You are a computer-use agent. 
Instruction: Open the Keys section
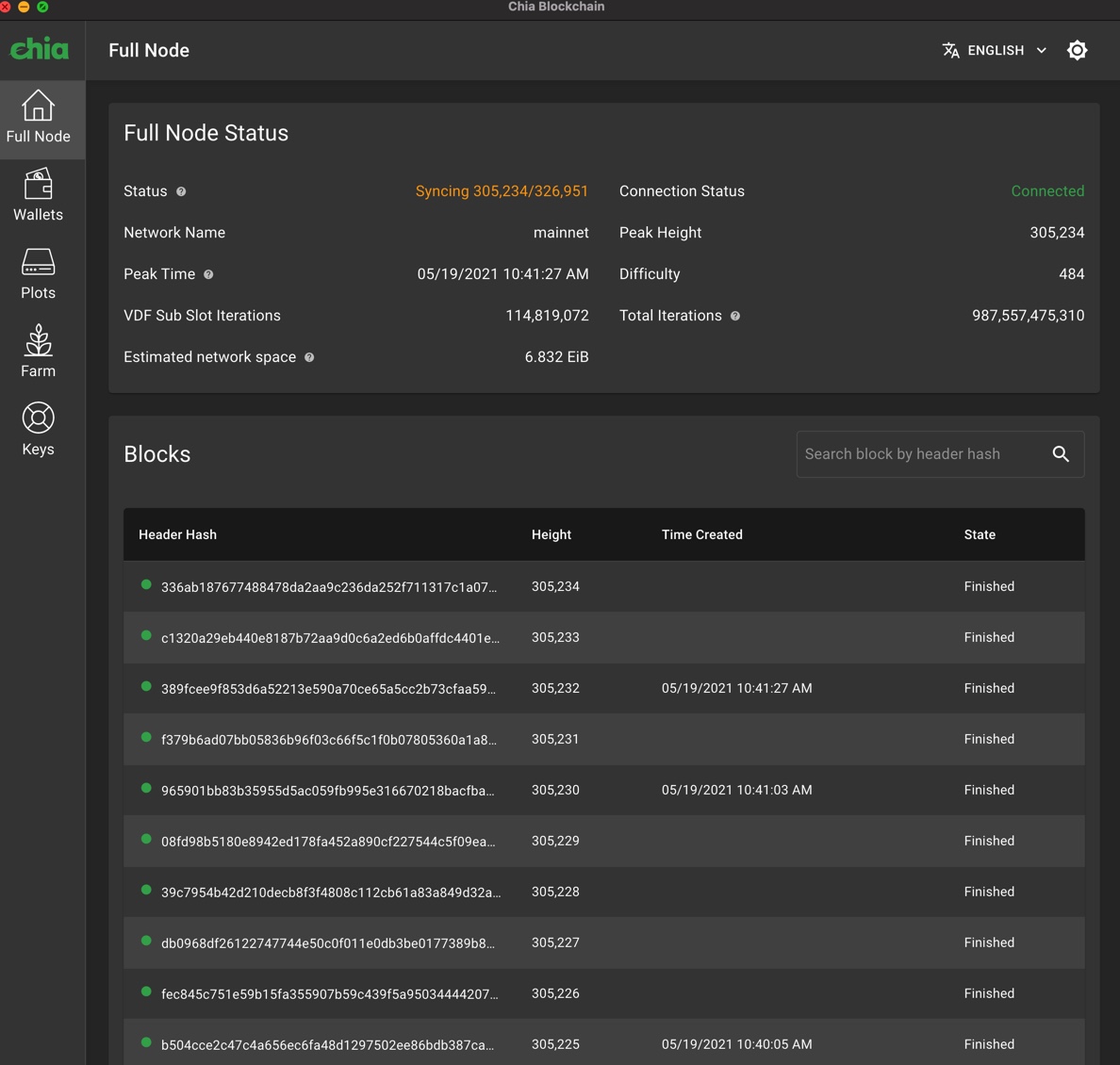click(x=39, y=430)
